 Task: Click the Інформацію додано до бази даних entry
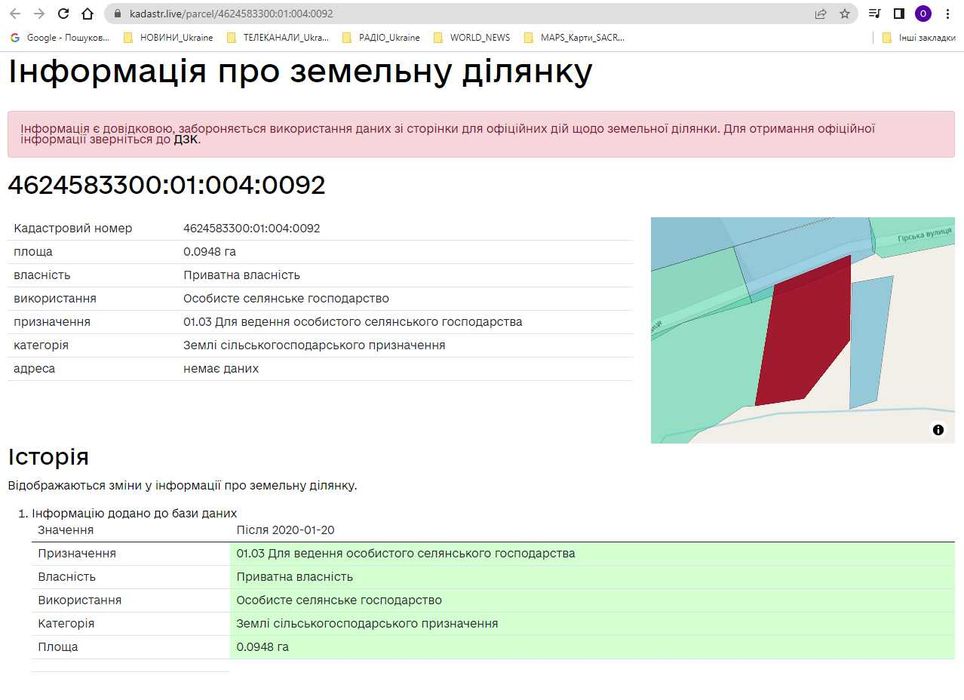click(134, 513)
